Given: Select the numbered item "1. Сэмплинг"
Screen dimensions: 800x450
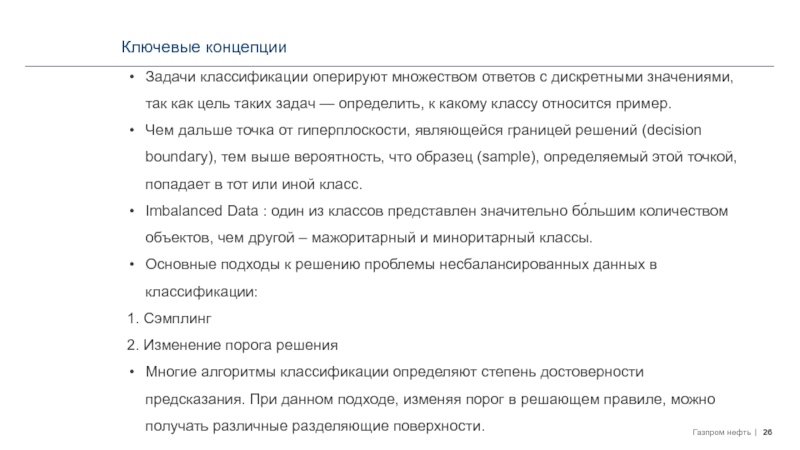Looking at the screenshot, I should [x=169, y=318].
